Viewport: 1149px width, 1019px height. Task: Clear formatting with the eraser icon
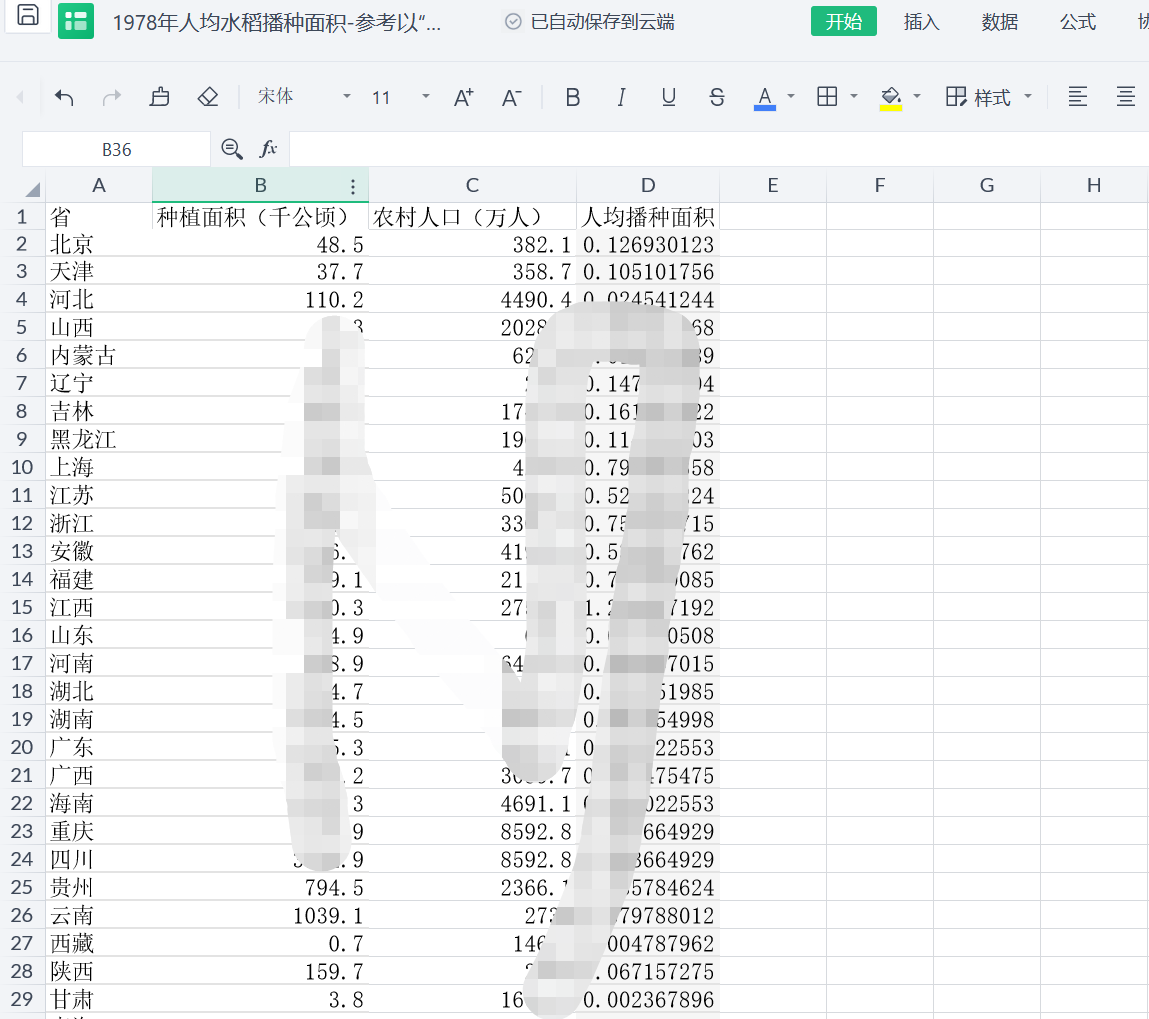coord(208,97)
